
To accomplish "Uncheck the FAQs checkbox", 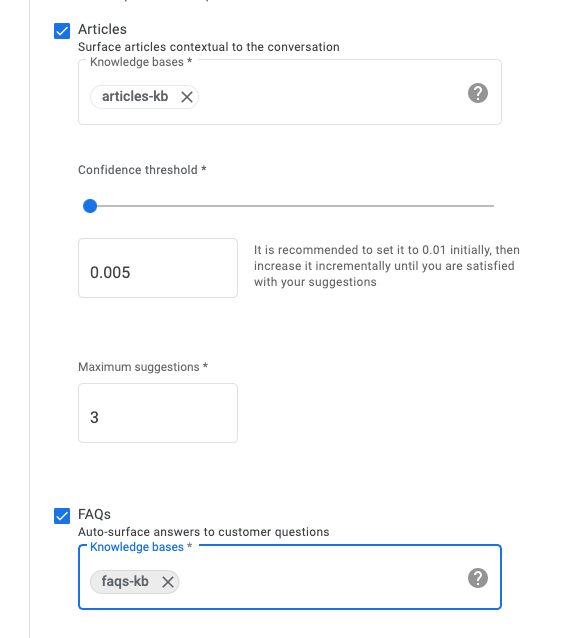I will pos(62,516).
